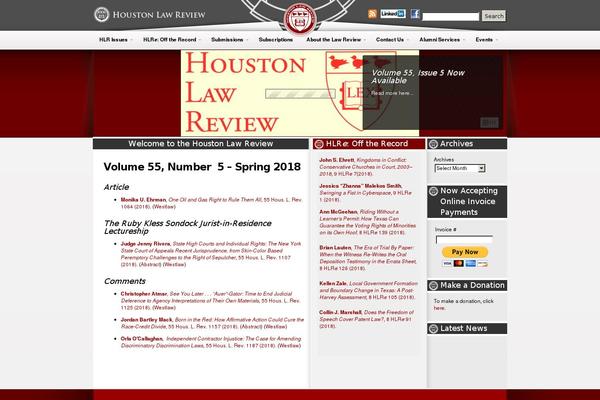
Task: Open Monika U. Ehrman article link
Action: point(211,203)
